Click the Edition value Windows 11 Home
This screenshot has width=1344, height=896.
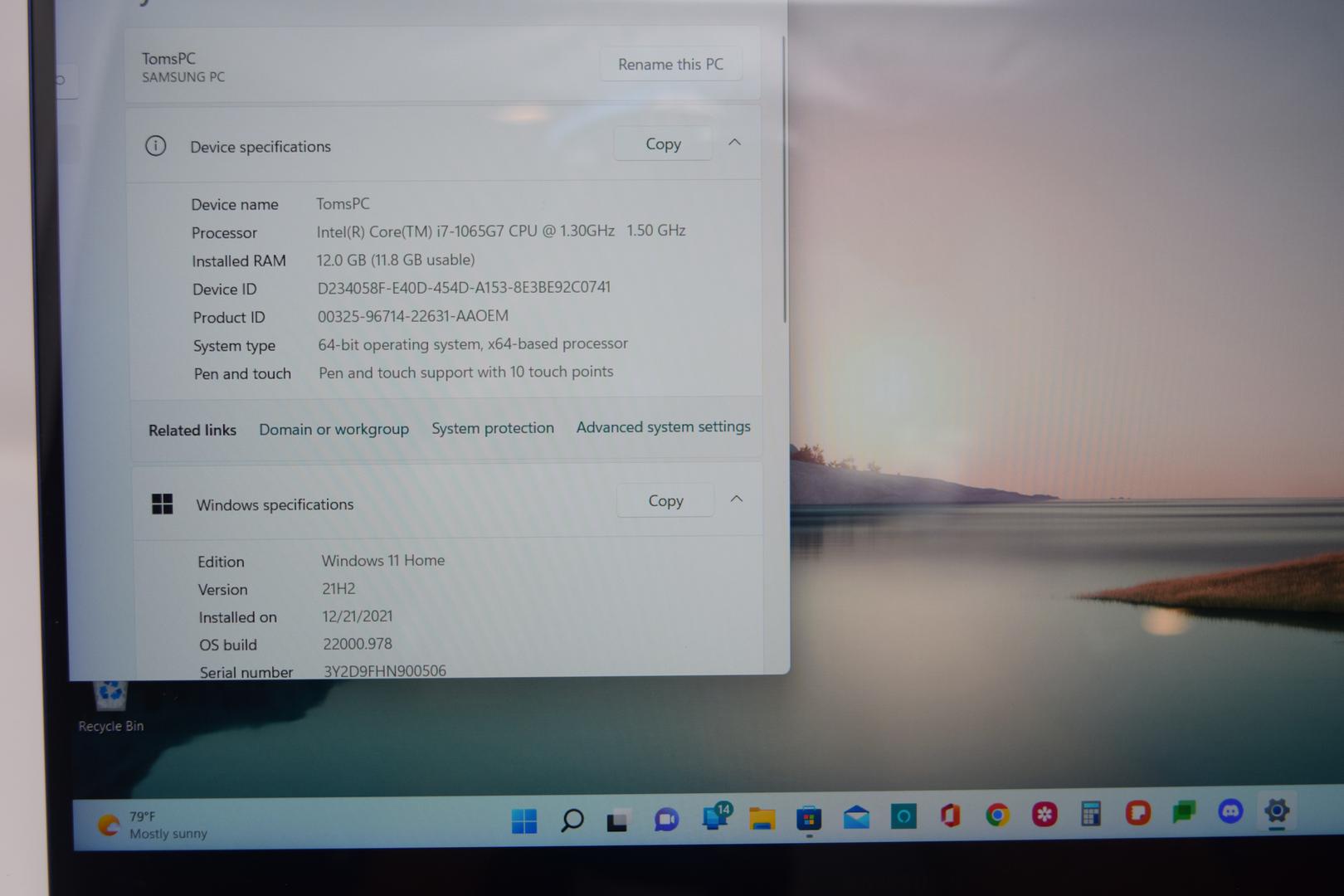tap(383, 560)
